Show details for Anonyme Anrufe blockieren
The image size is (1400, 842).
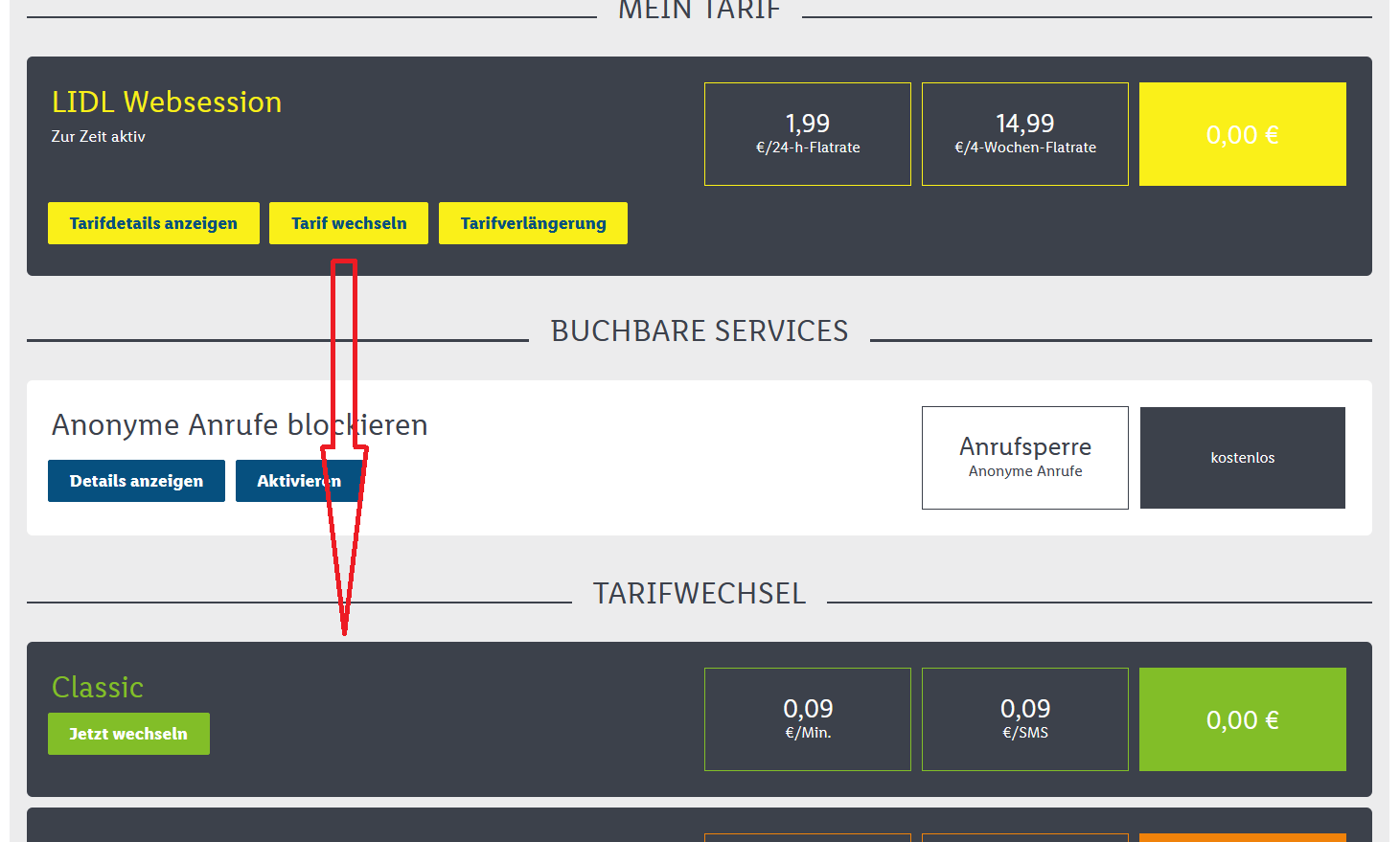[136, 481]
